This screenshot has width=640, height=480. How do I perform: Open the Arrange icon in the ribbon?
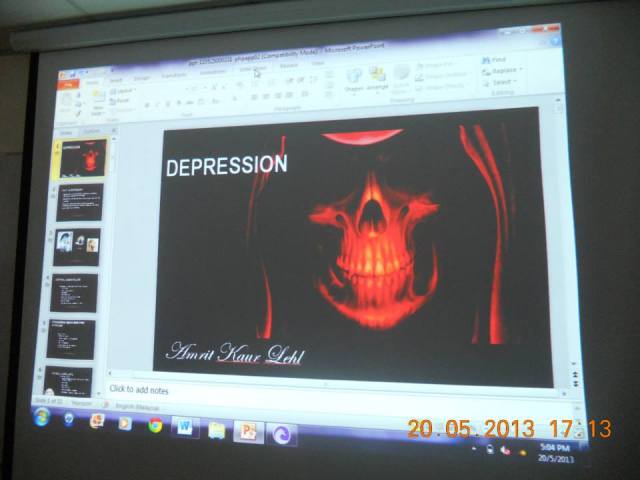tap(377, 80)
